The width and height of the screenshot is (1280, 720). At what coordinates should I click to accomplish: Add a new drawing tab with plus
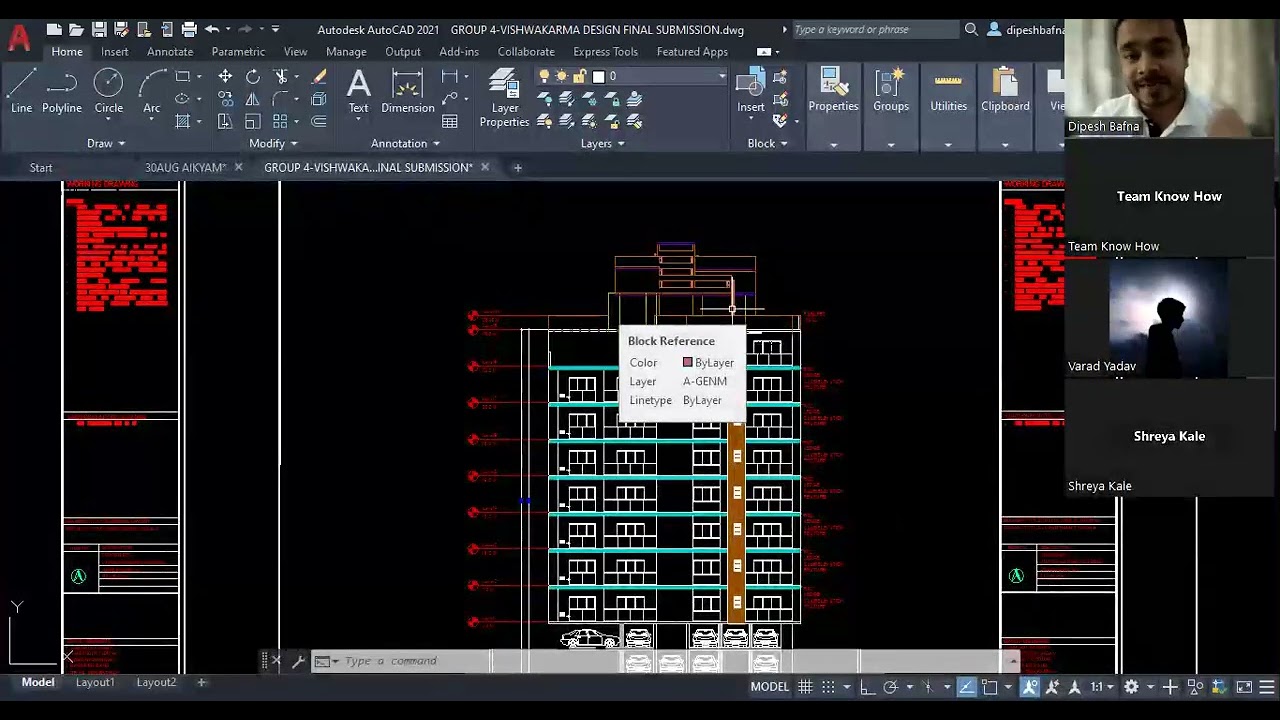coord(517,167)
